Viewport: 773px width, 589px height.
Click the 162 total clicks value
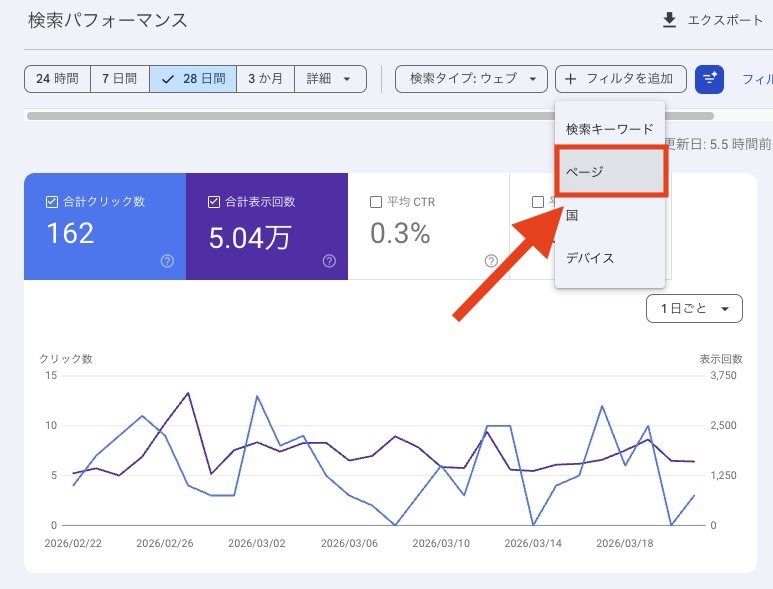pyautogui.click(x=70, y=233)
